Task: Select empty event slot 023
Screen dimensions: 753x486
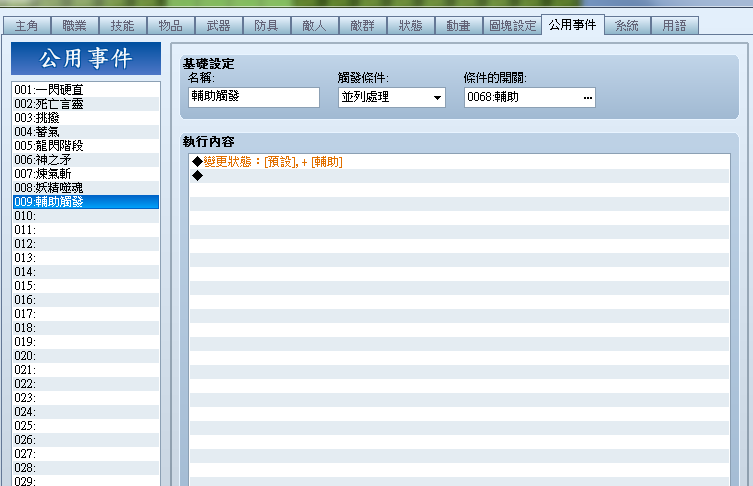Action: (x=86, y=398)
